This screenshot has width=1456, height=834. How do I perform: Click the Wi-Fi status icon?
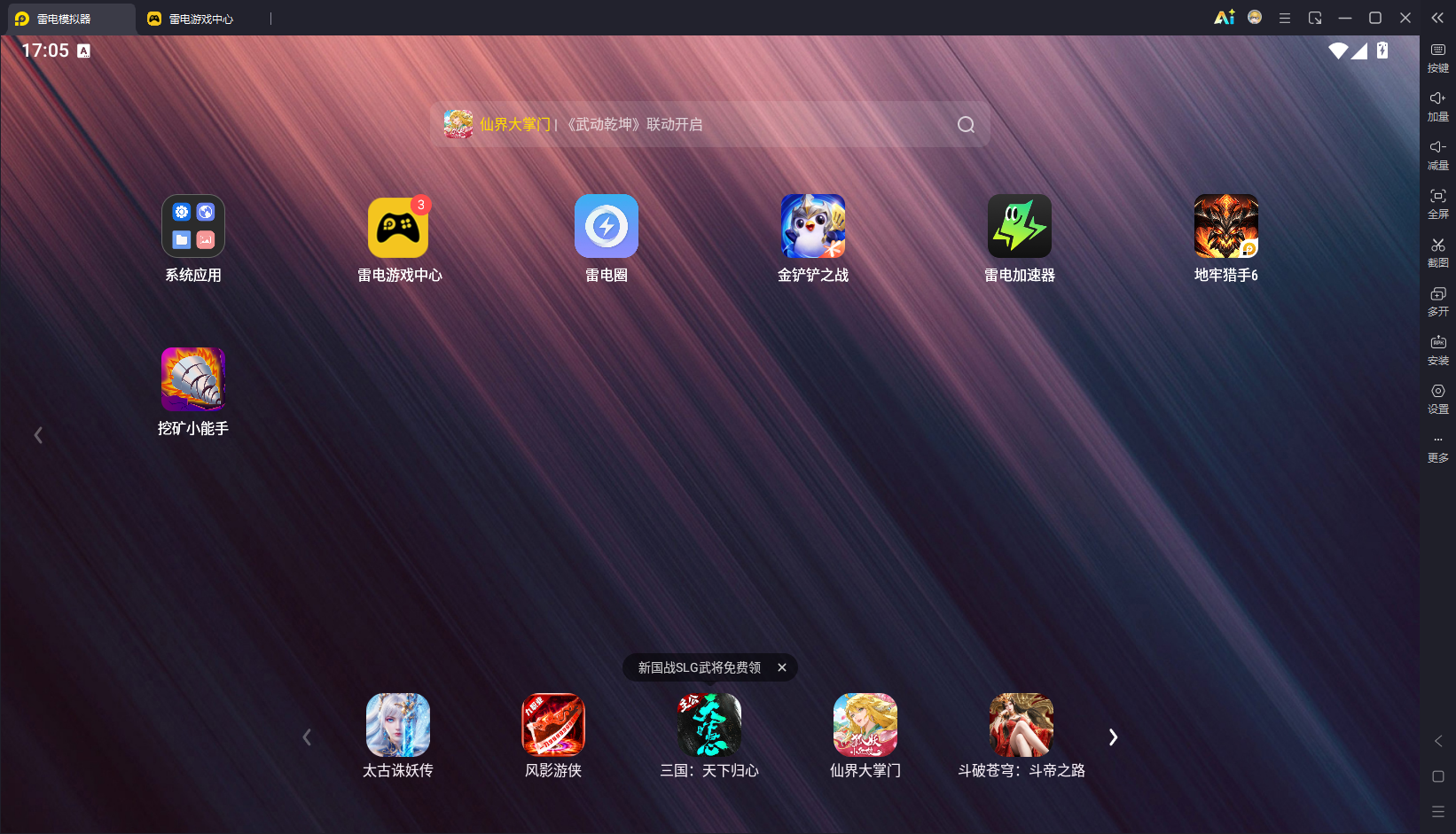point(1338,51)
